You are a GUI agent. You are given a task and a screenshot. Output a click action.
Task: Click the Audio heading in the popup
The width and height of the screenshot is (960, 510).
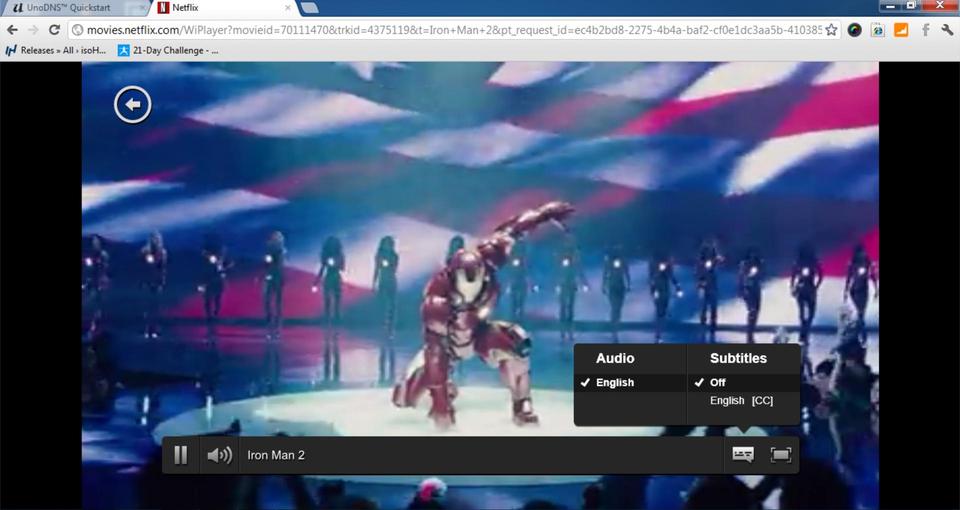point(615,358)
